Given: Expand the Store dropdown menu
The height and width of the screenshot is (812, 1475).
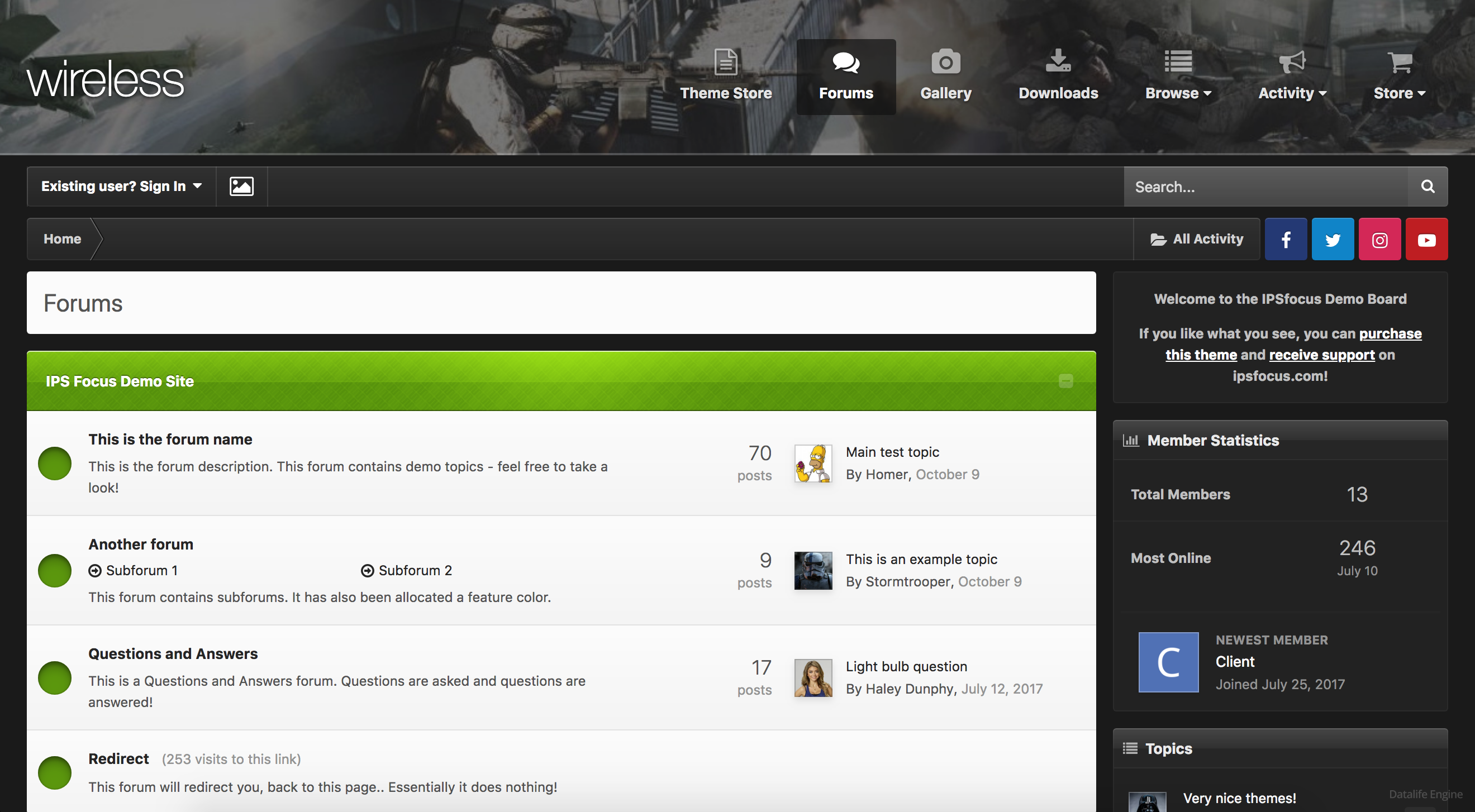Looking at the screenshot, I should [x=1399, y=77].
